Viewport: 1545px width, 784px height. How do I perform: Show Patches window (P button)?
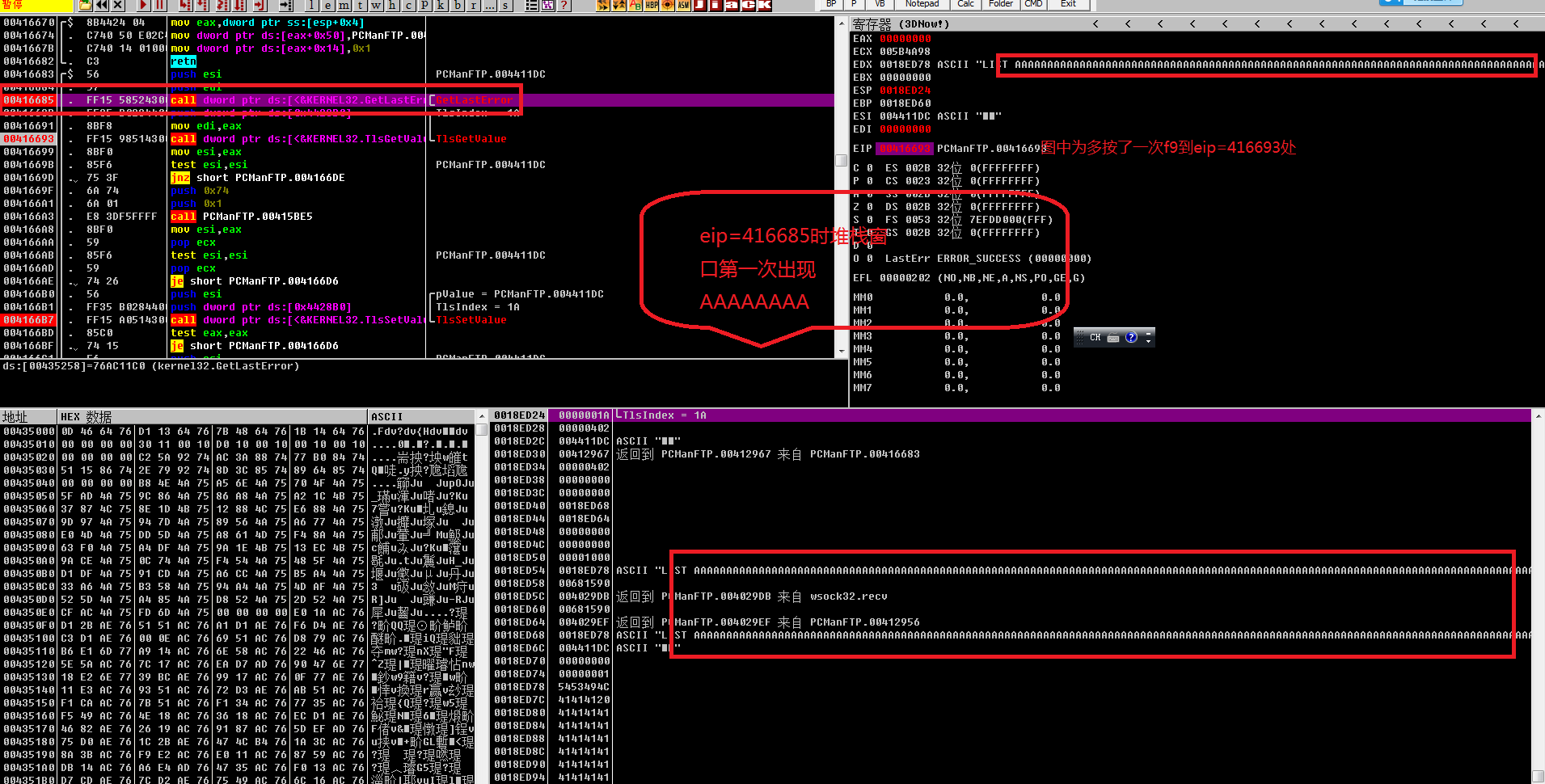[x=424, y=5]
